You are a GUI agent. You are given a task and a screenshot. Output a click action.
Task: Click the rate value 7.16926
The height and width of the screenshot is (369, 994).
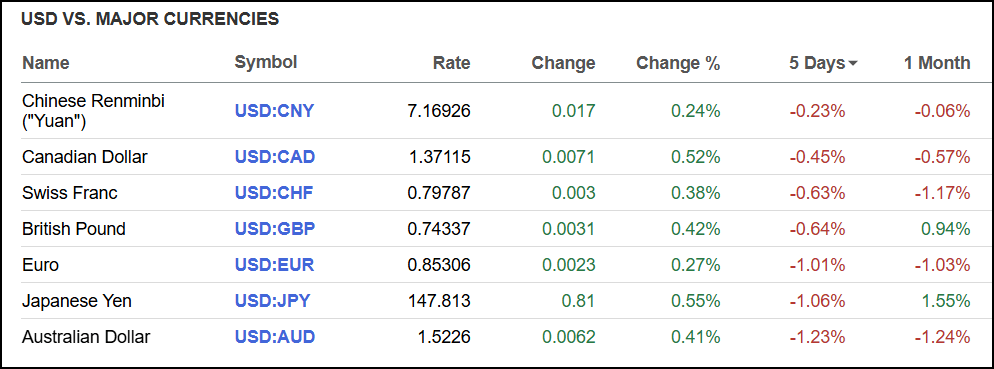tap(439, 111)
